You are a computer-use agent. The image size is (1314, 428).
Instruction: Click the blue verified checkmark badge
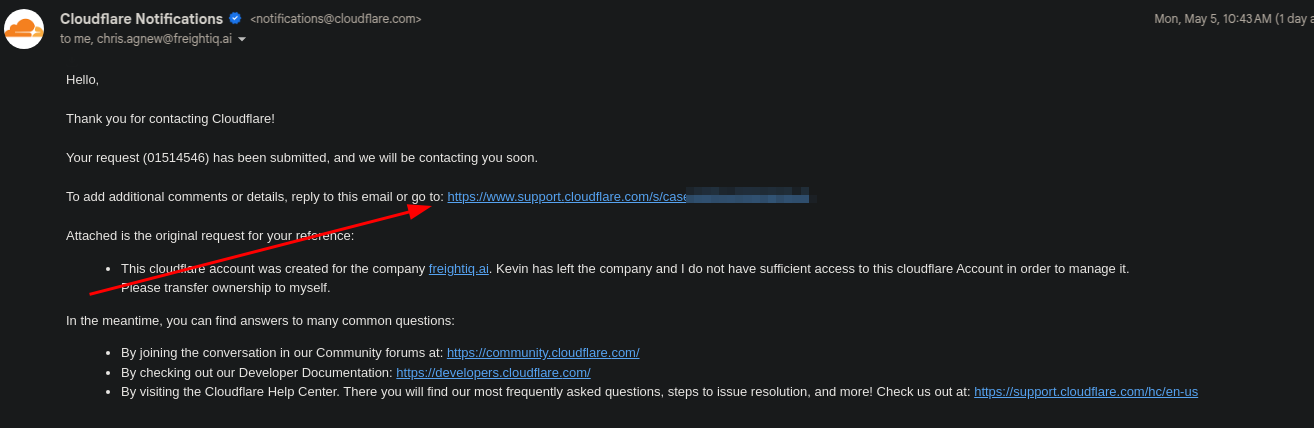[235, 18]
